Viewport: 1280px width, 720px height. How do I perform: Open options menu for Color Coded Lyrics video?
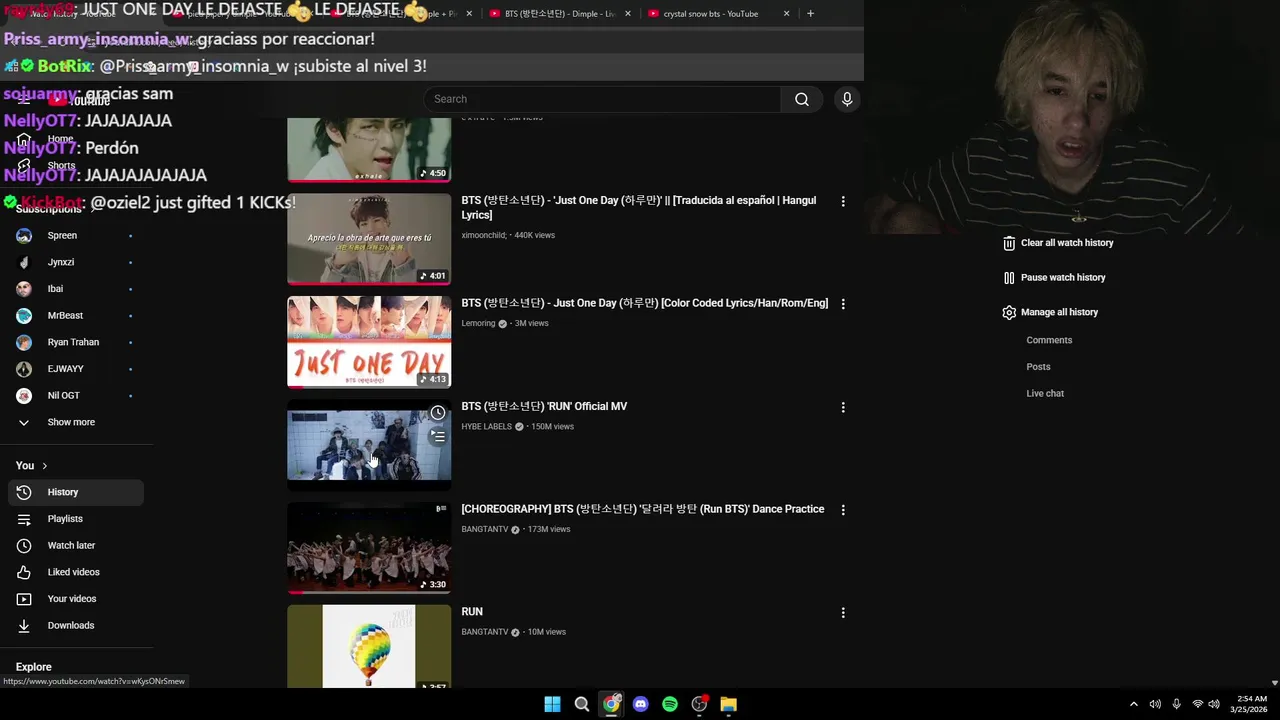click(843, 303)
